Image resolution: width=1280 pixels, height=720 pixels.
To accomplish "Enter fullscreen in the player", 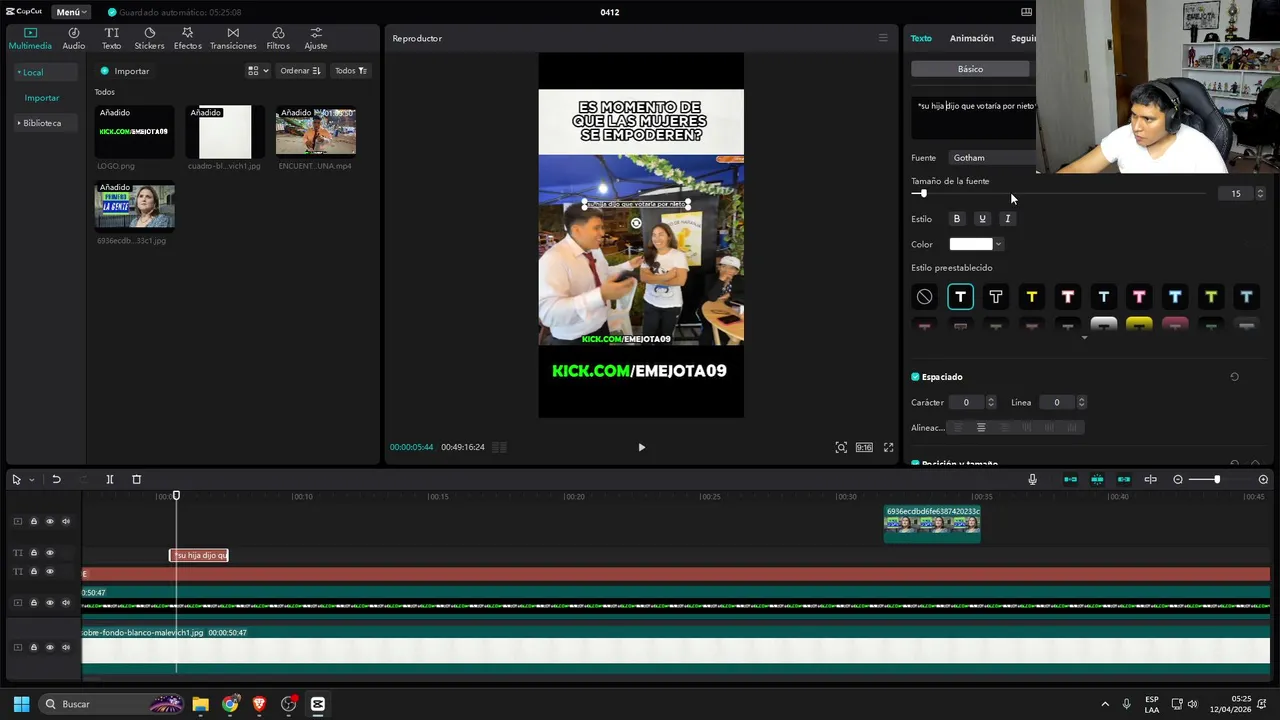I will pos(888,448).
